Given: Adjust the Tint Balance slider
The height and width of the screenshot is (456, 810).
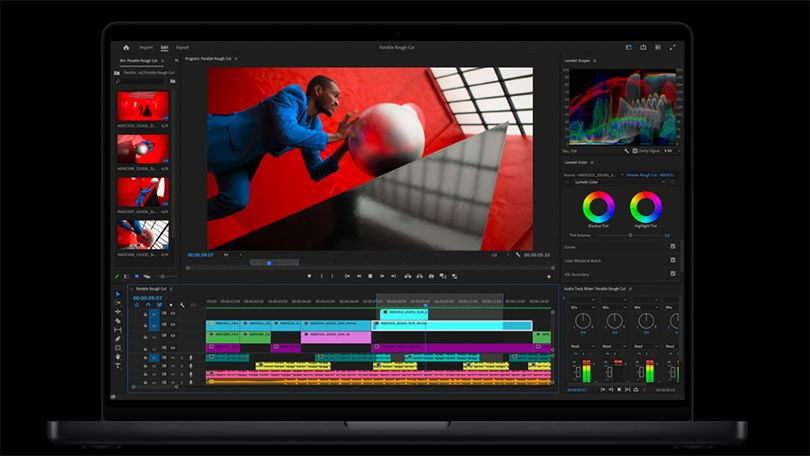Looking at the screenshot, I should coord(630,235).
